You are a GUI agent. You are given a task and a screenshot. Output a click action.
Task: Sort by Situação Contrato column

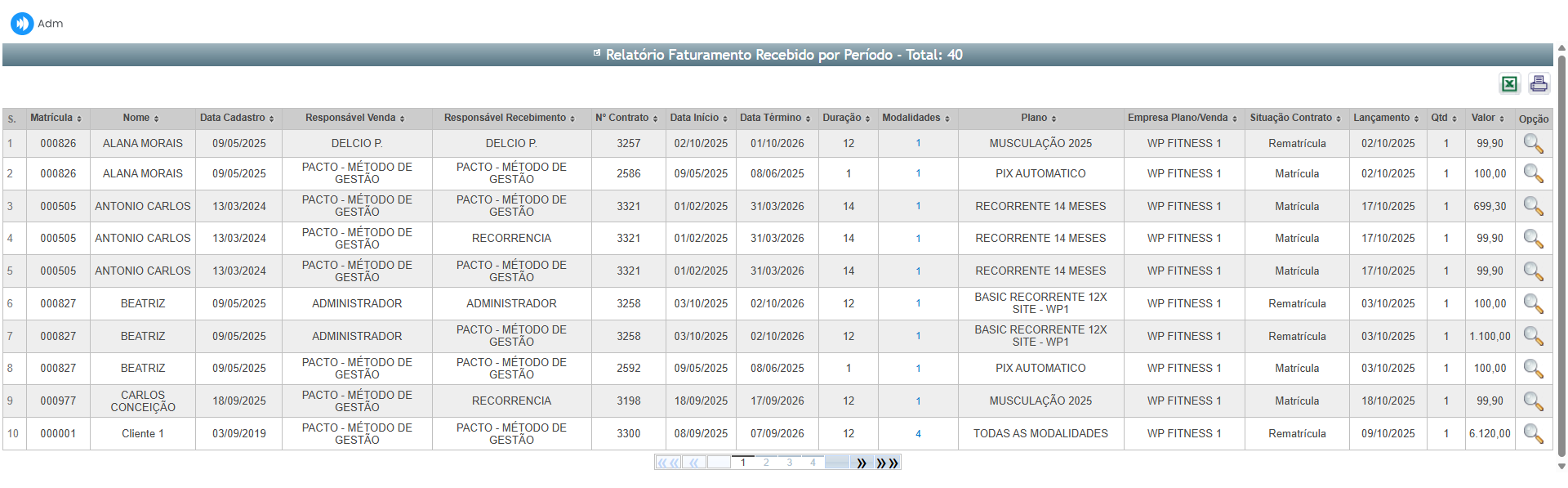point(1295,119)
